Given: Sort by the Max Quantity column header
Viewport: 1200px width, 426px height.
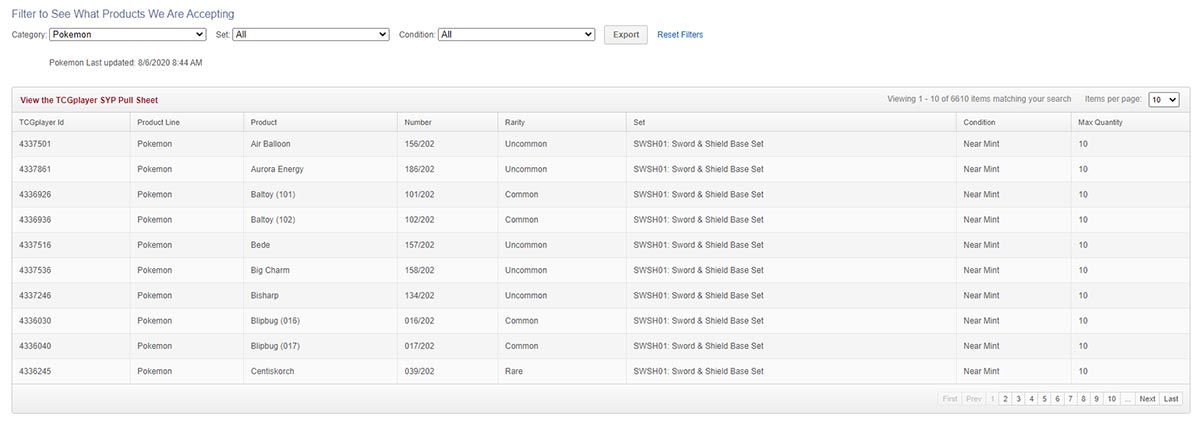Looking at the screenshot, I should (x=1130, y=122).
